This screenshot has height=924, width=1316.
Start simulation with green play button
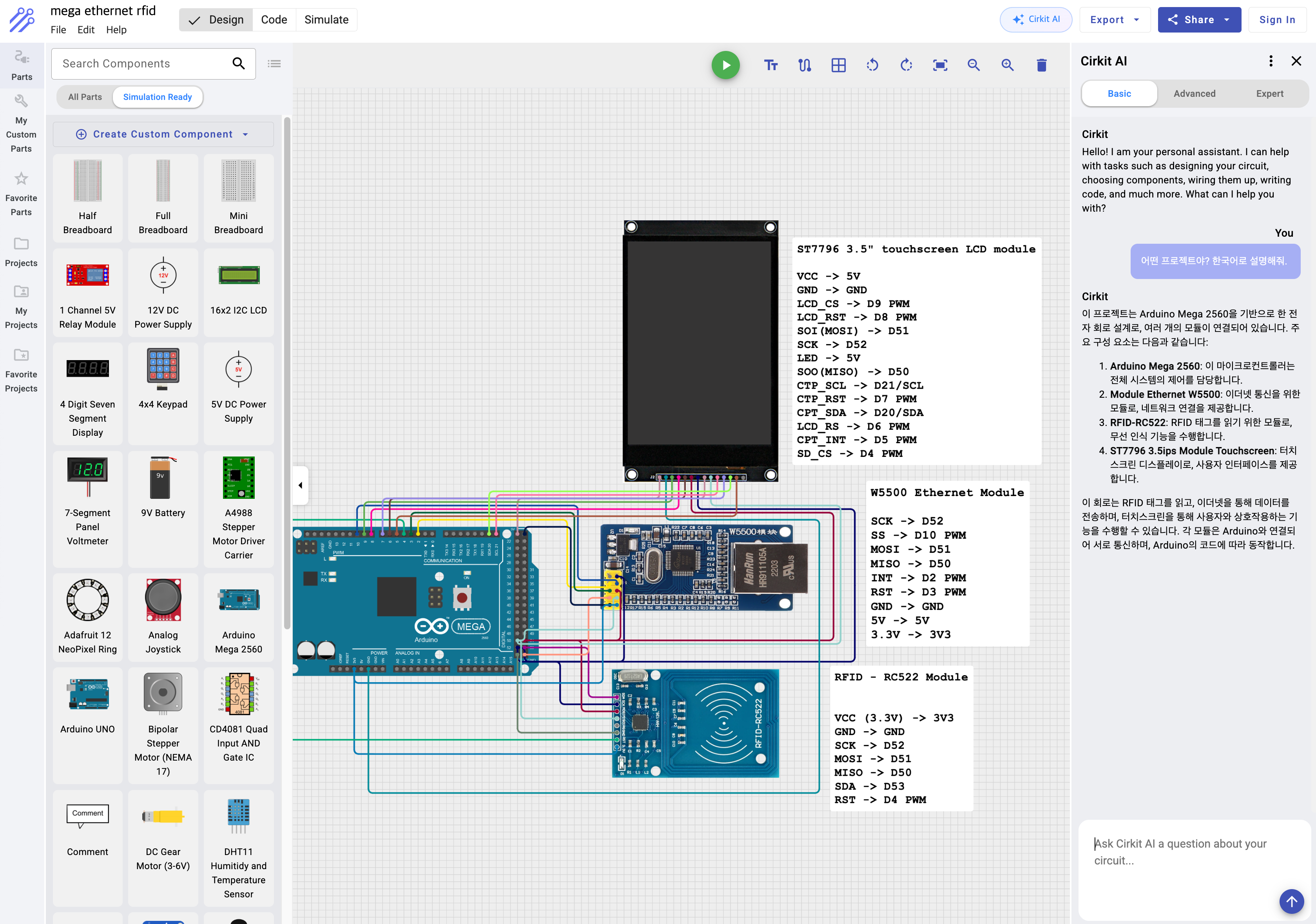(725, 65)
